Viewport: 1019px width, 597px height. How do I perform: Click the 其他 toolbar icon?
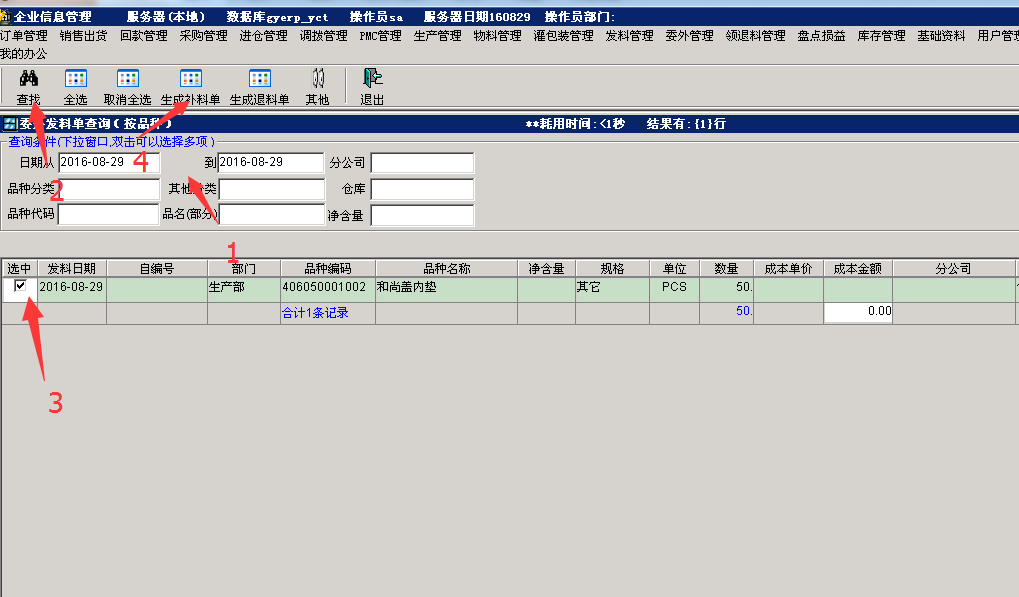[x=317, y=79]
